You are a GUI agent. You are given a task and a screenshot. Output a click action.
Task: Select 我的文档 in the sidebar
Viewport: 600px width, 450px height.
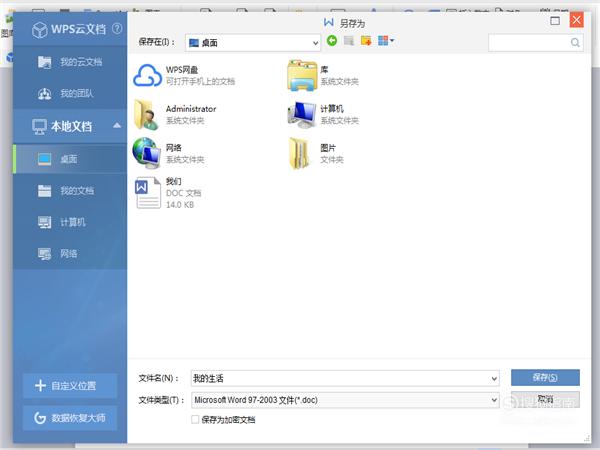click(x=70, y=191)
